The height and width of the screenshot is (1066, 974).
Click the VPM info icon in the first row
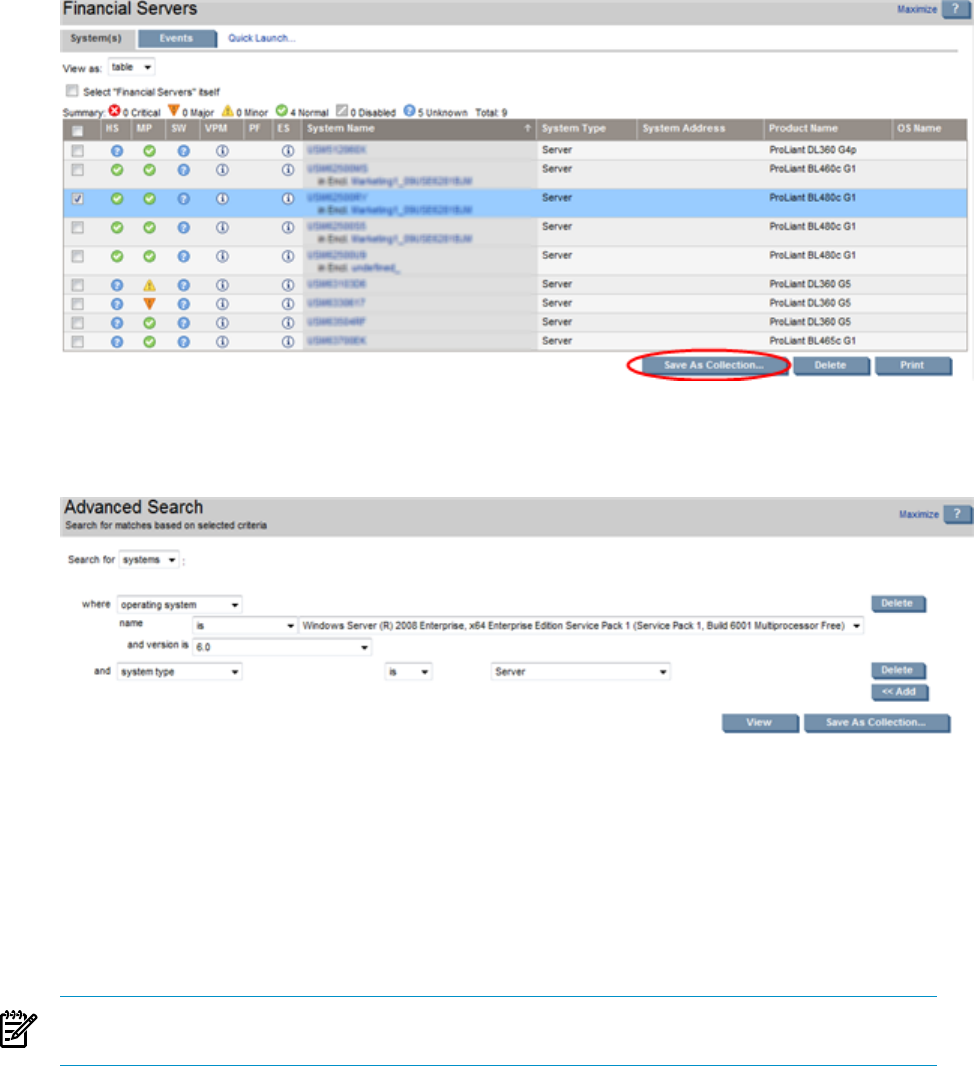click(x=222, y=150)
